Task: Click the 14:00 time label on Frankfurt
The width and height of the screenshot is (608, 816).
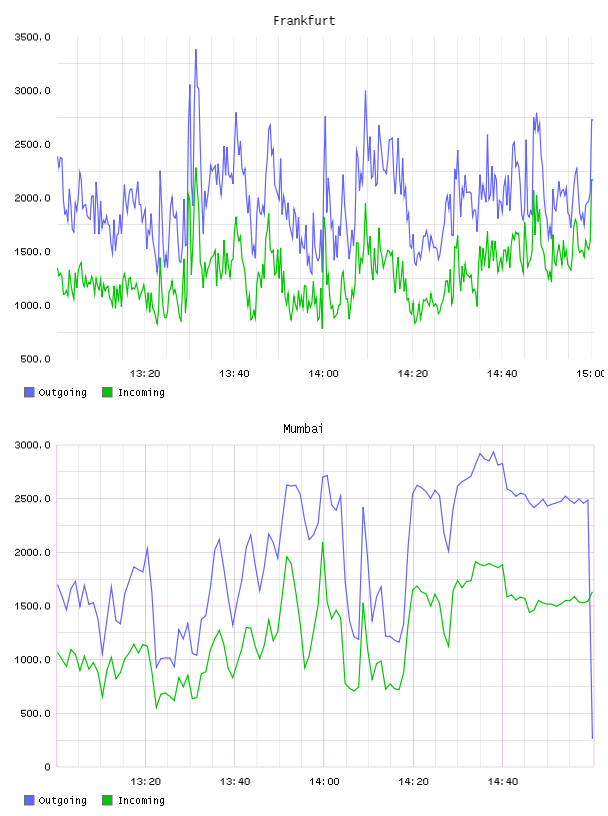Action: point(323,373)
